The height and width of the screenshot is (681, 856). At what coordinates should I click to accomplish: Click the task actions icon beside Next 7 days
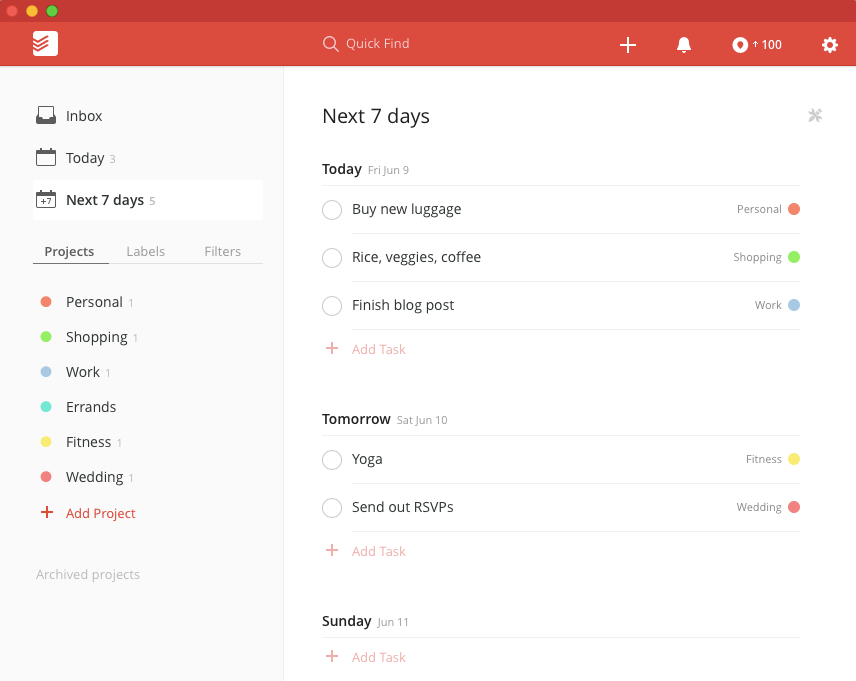point(815,116)
